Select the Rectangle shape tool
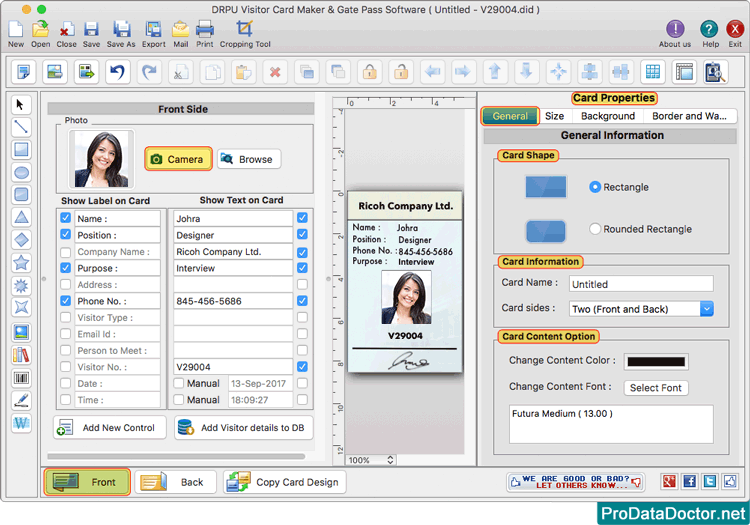This screenshot has height=525, width=750. coord(21,150)
